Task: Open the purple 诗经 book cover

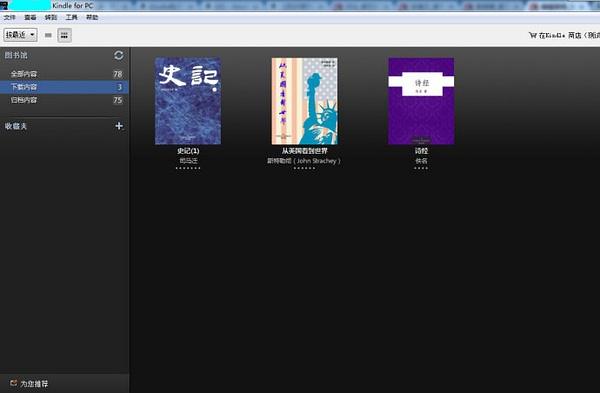Action: [421, 101]
